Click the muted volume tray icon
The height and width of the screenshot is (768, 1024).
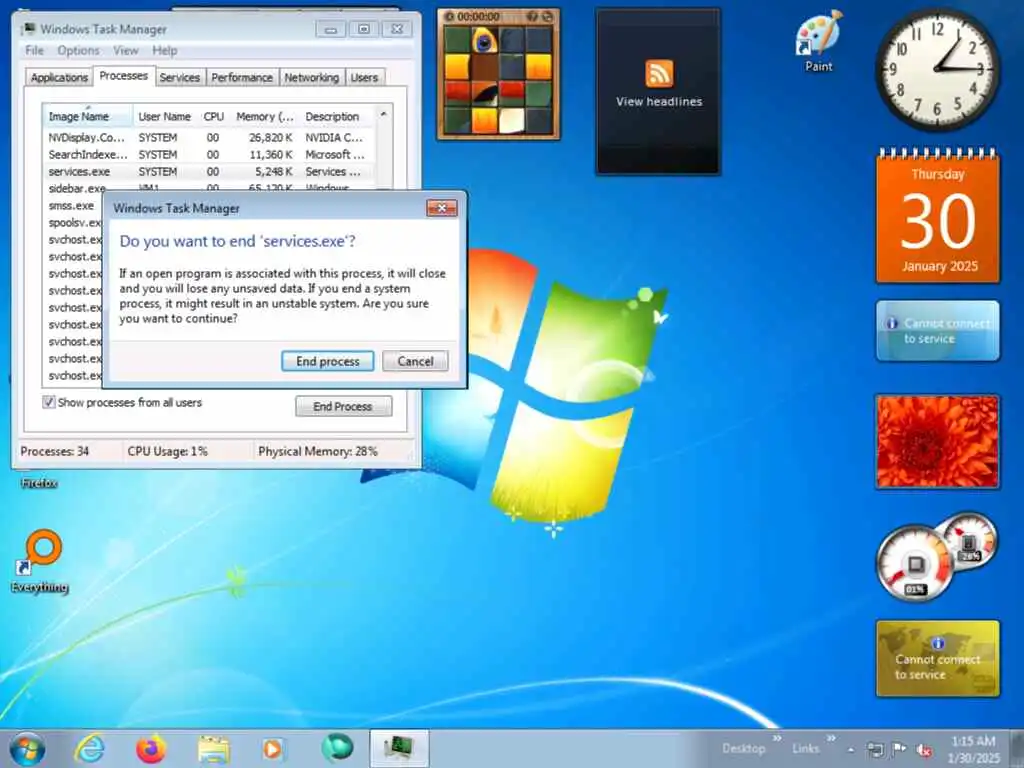click(x=924, y=750)
